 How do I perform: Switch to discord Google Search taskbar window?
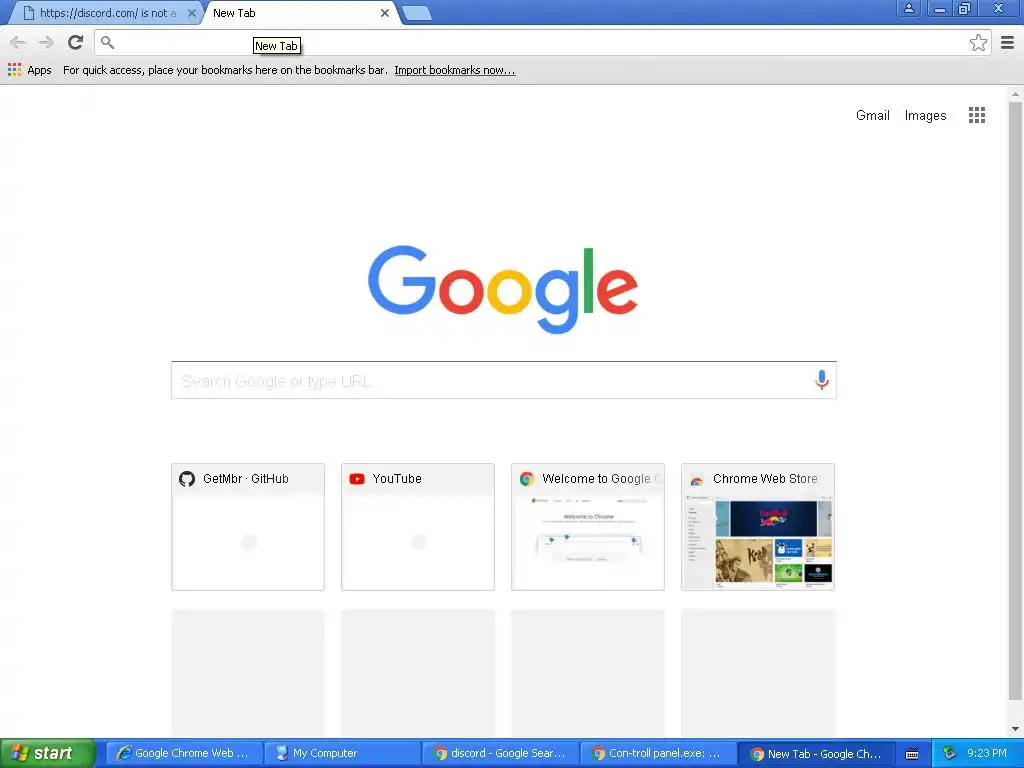pos(500,754)
